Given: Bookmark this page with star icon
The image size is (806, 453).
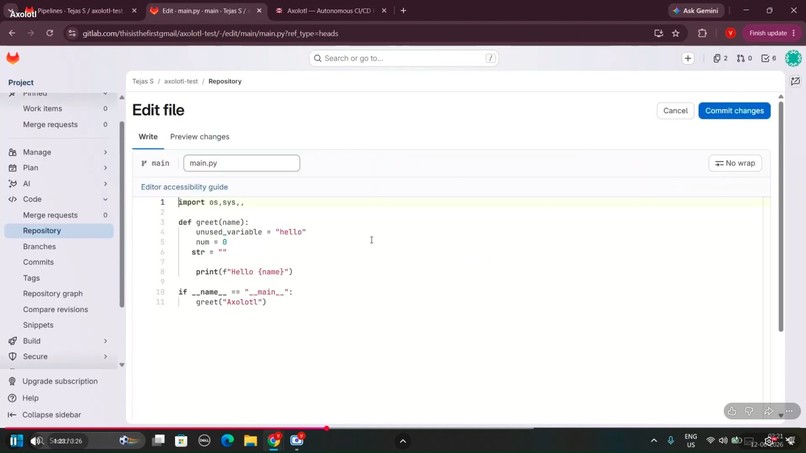Looking at the screenshot, I should (675, 33).
